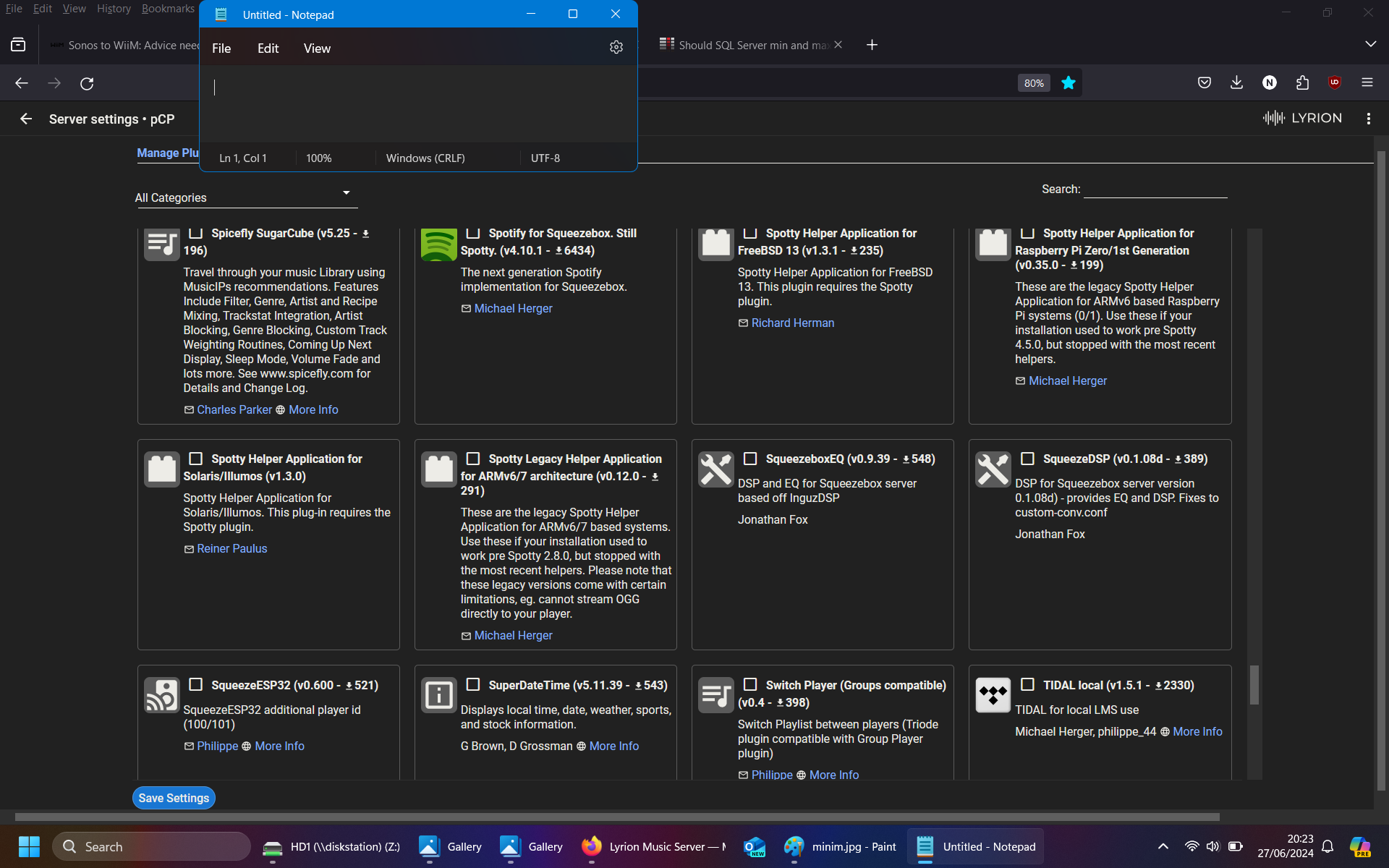Click Save Settings button
Screen dimensions: 1389x868
pyautogui.click(x=174, y=798)
